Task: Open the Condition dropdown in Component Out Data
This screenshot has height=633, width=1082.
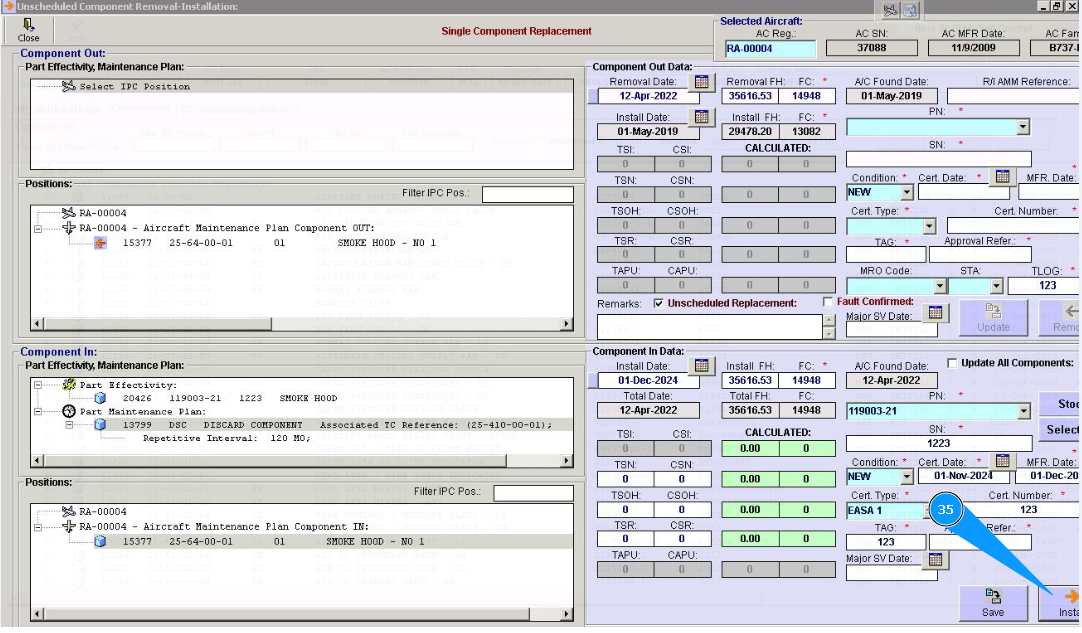Action: pos(906,192)
